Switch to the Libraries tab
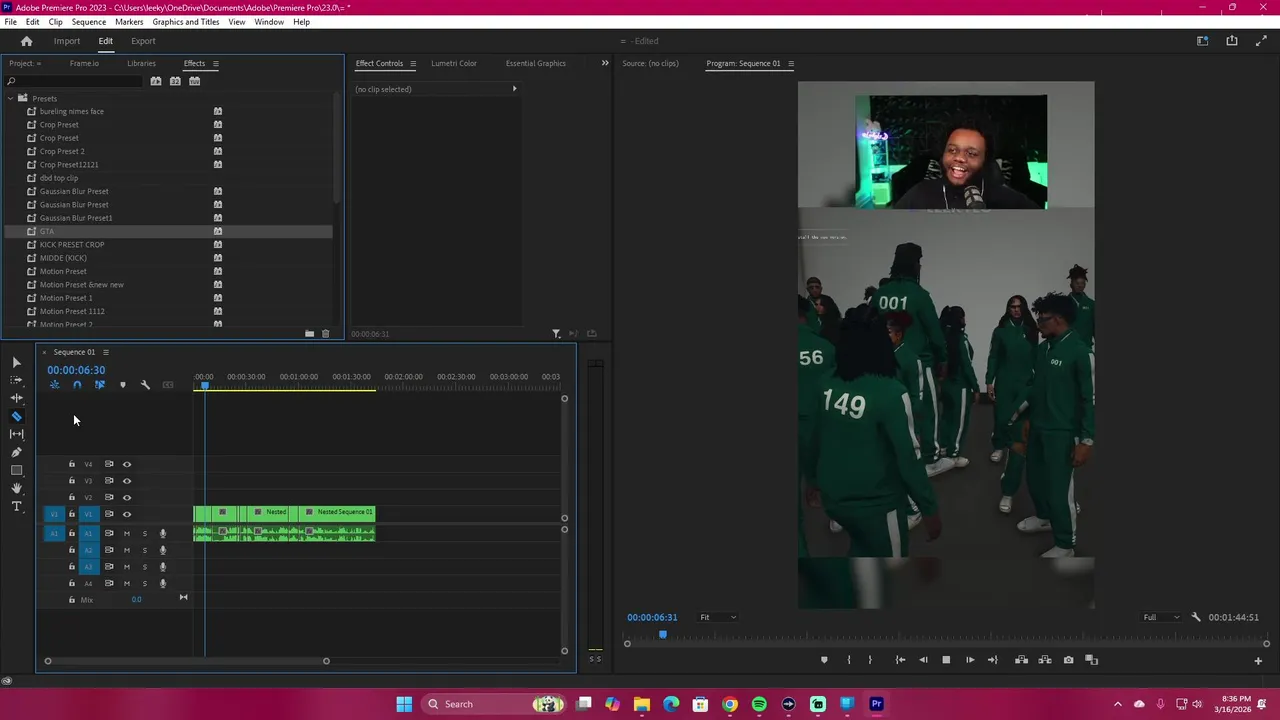Image resolution: width=1280 pixels, height=720 pixels. coord(141,63)
